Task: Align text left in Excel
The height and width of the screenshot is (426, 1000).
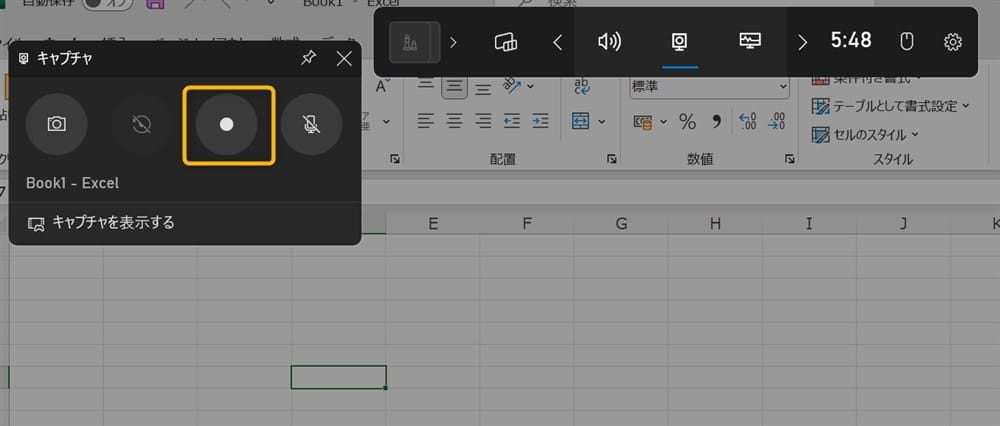Action: click(x=425, y=120)
